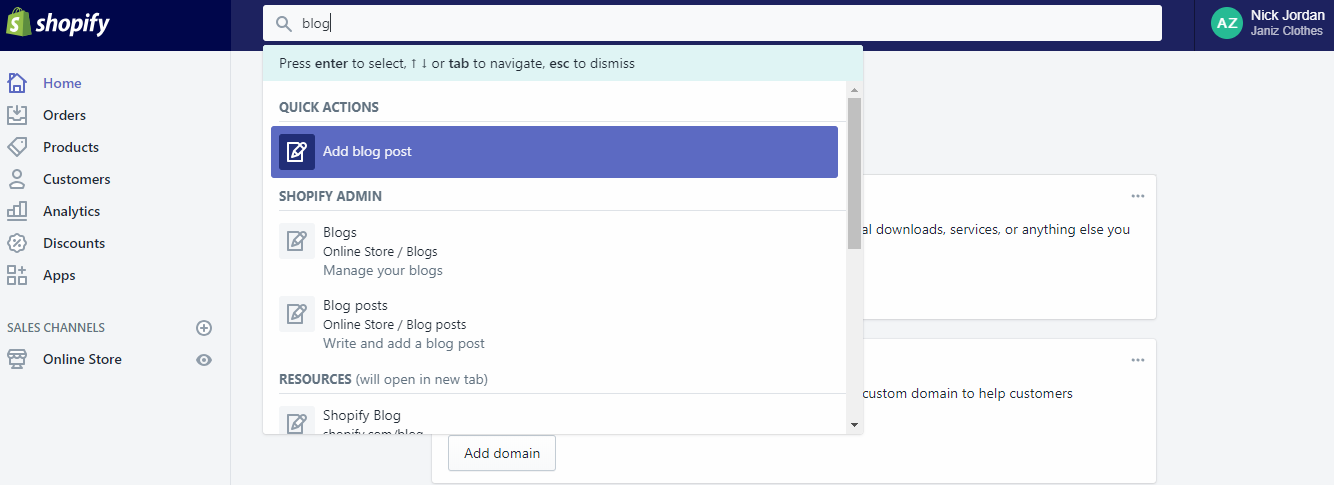Open Online Store sales channel
This screenshot has height=485, width=1334.
point(82,359)
